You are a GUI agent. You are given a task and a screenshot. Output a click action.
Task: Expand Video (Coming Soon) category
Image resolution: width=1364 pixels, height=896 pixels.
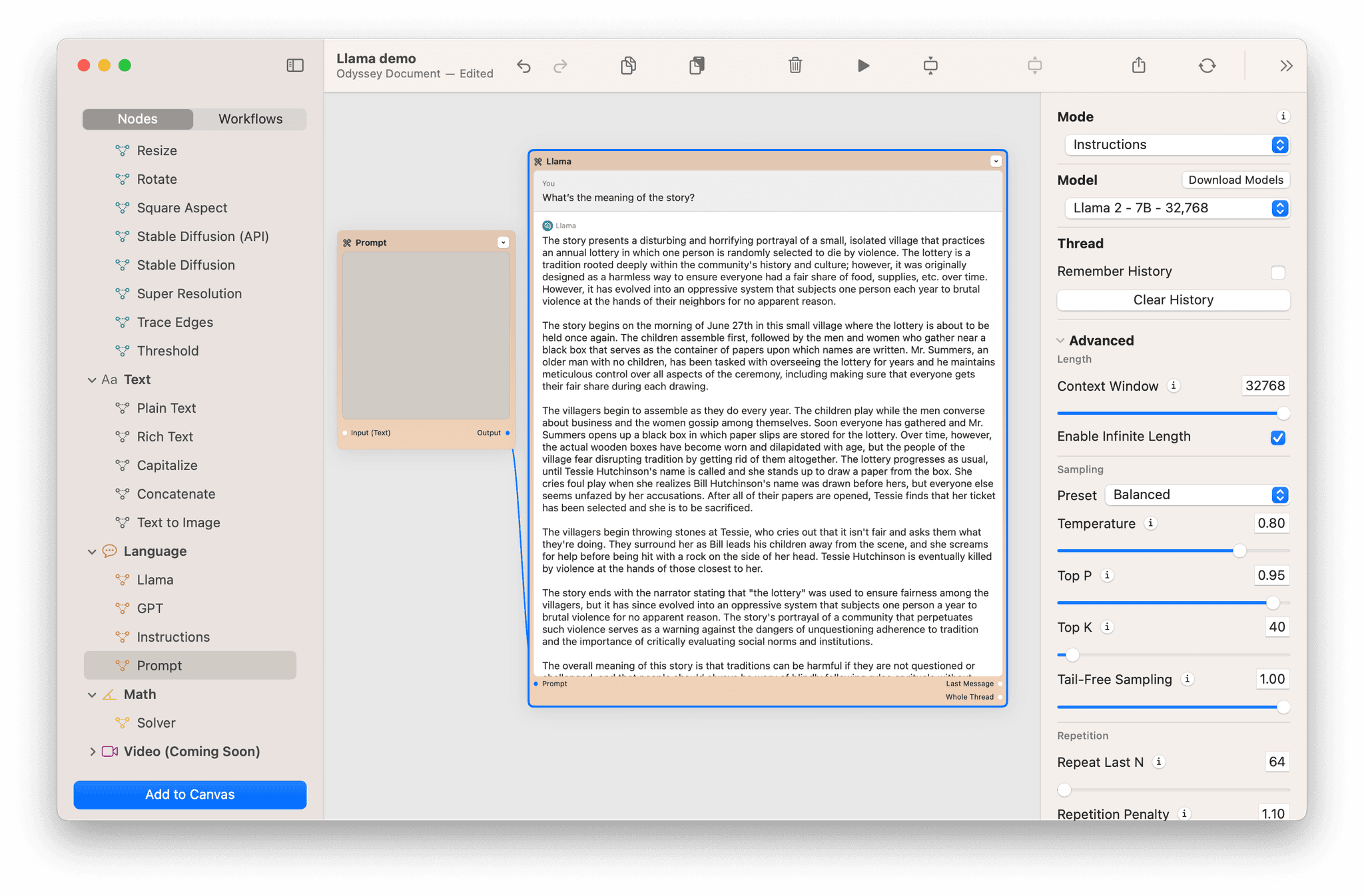click(x=92, y=752)
